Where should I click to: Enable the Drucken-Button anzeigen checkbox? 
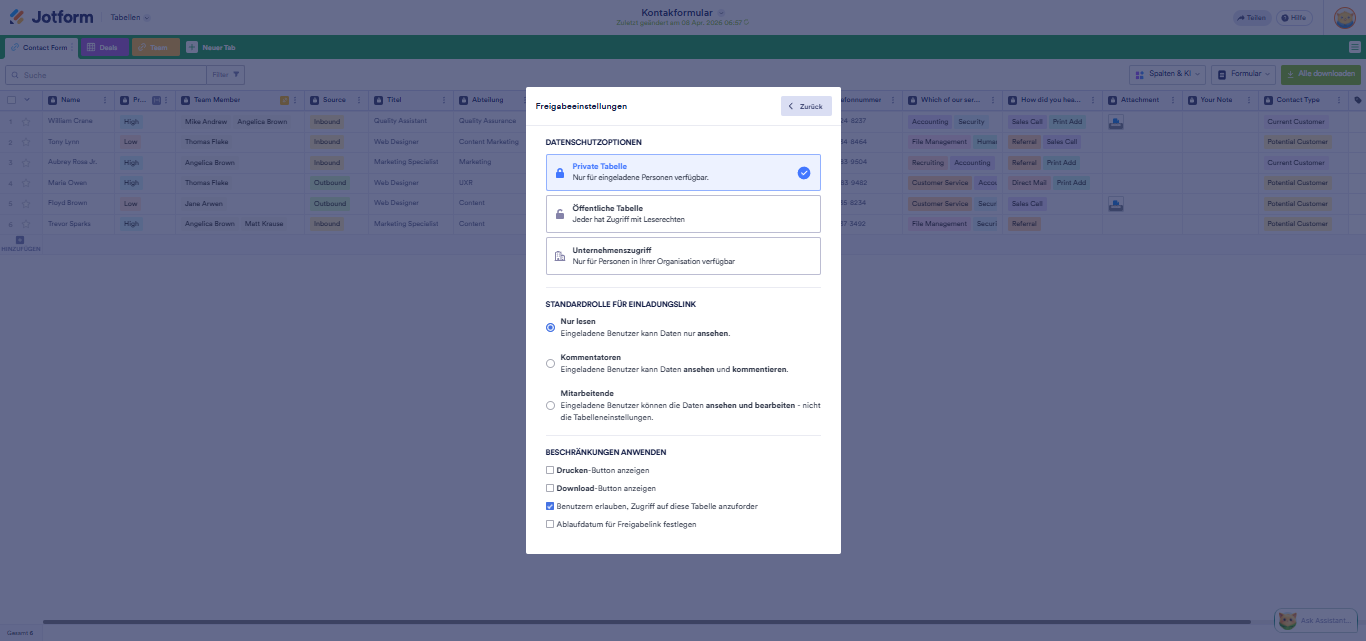pos(549,470)
